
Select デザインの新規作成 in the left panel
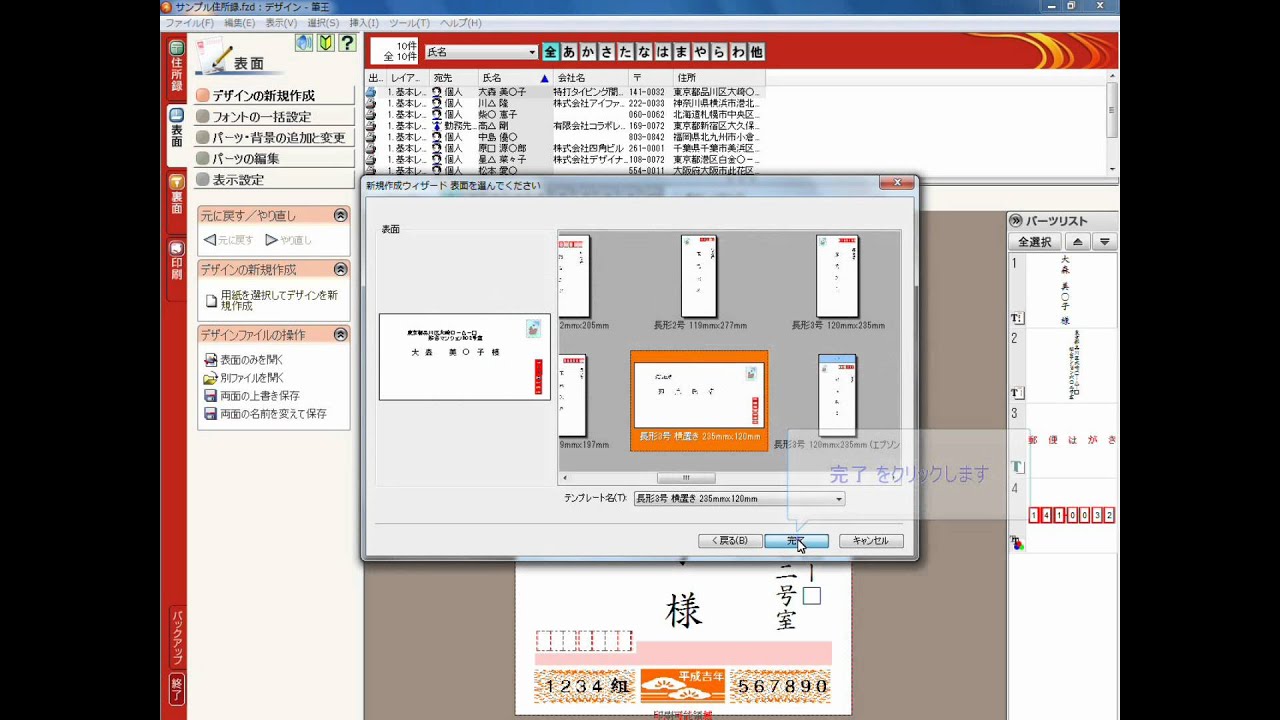[274, 96]
